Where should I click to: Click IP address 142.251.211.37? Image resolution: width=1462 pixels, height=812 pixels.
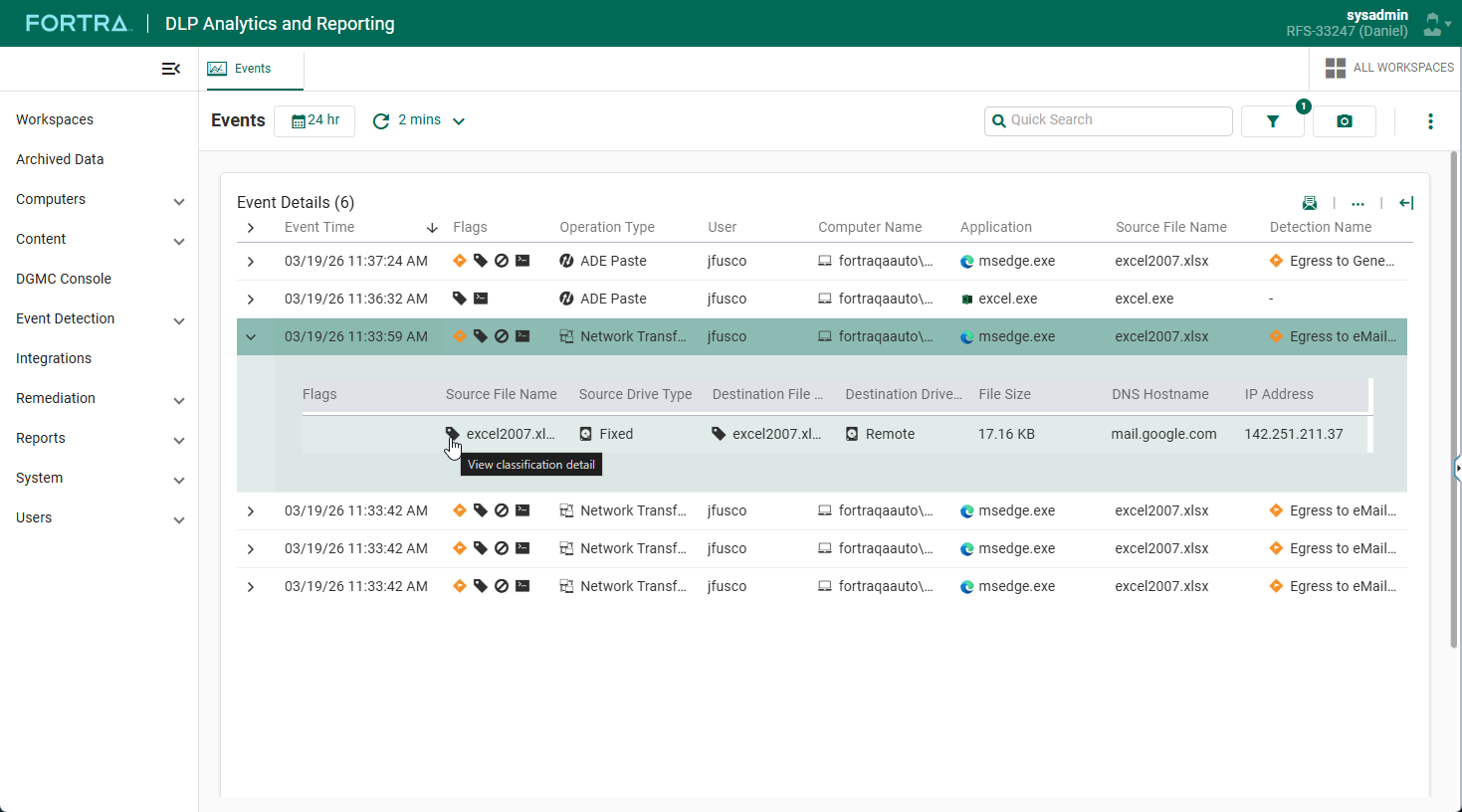[1293, 434]
